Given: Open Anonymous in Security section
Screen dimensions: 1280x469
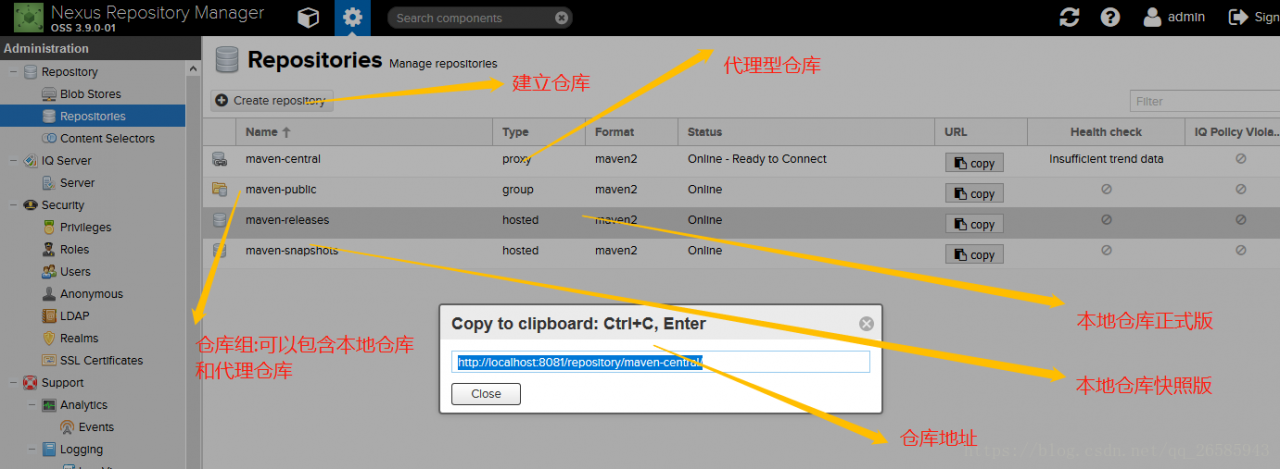Looking at the screenshot, I should (91, 294).
